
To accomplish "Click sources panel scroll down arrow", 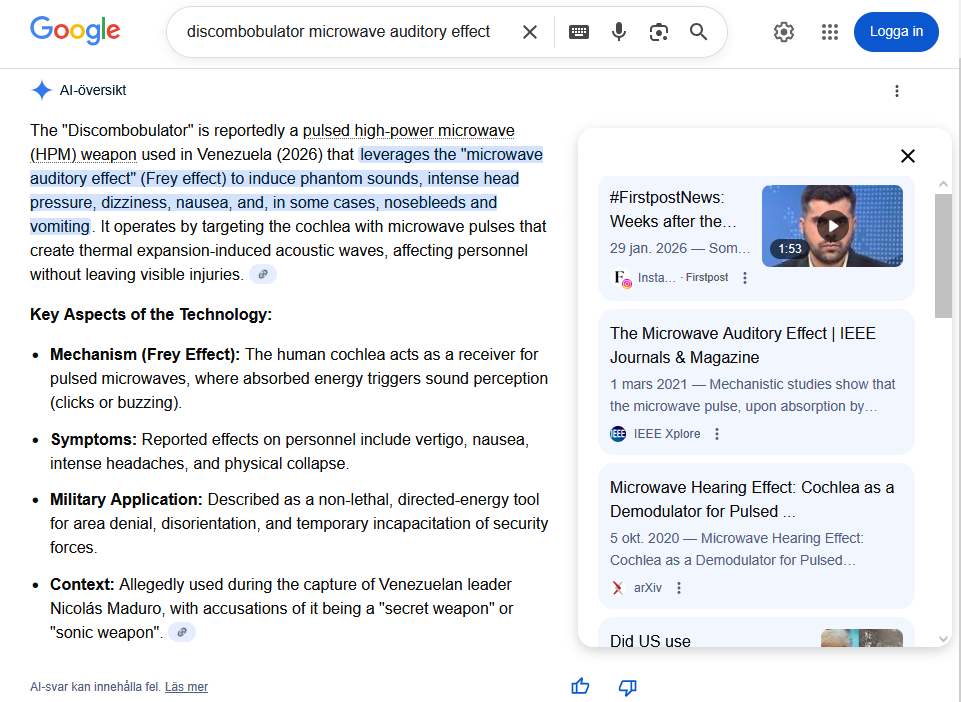I will (x=943, y=639).
